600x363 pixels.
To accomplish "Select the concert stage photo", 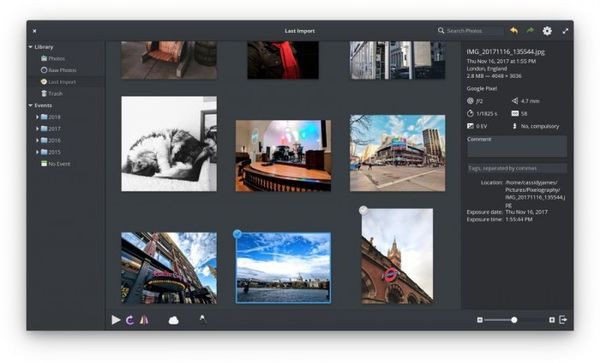I will click(x=283, y=156).
